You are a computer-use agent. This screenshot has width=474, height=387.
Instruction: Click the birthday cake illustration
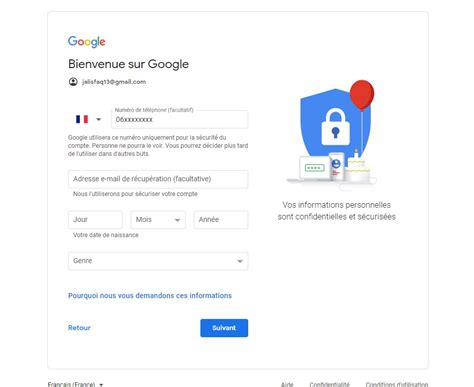pos(357,169)
